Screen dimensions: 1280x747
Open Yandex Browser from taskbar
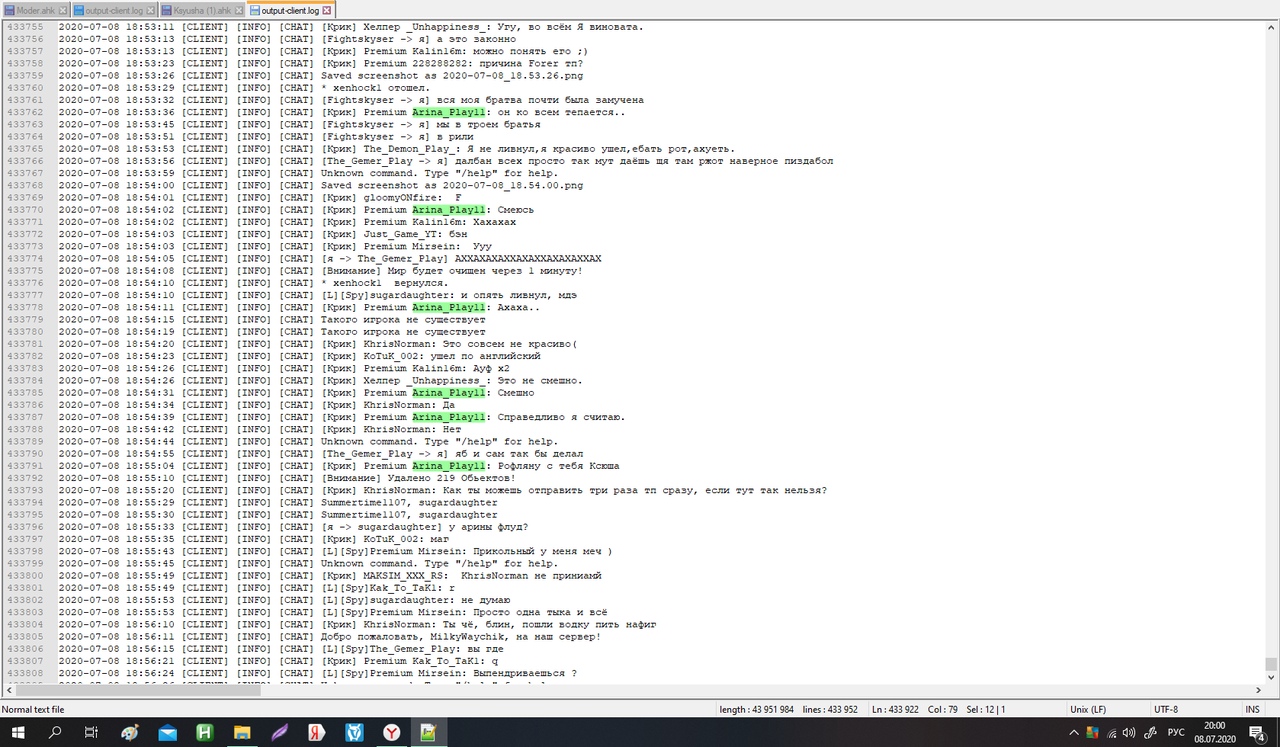tap(391, 732)
